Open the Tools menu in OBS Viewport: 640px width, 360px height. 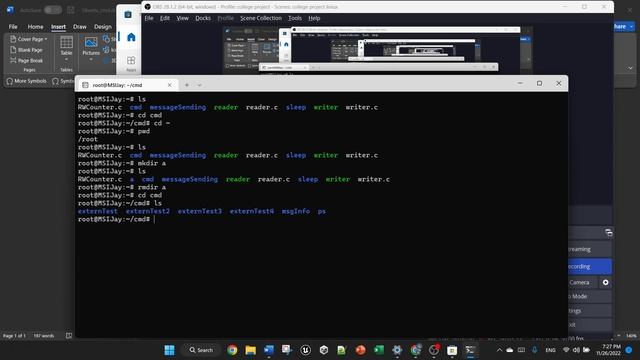pos(295,18)
